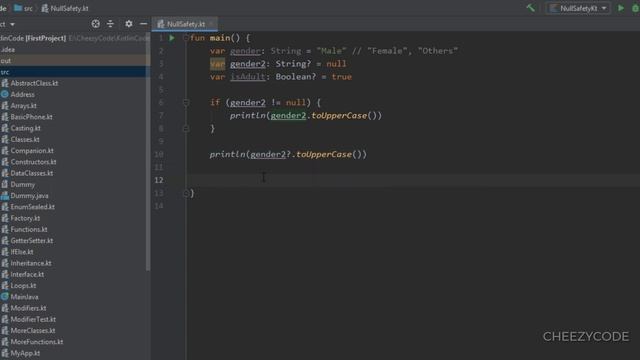640x360 pixels.
Task: Click the locate/select opened file target icon
Action: (96, 24)
